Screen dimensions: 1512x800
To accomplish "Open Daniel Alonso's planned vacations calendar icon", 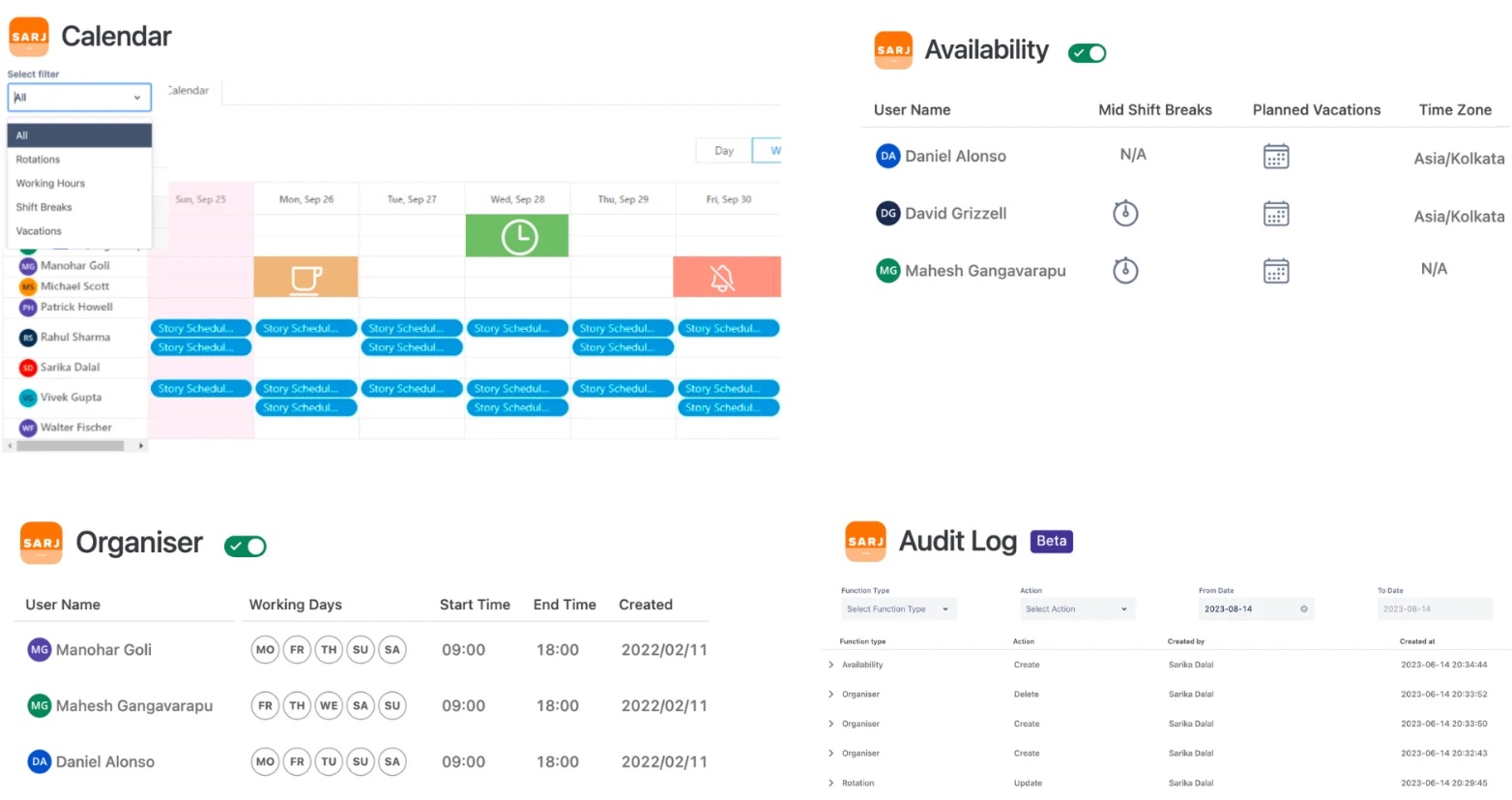I will [x=1276, y=157].
